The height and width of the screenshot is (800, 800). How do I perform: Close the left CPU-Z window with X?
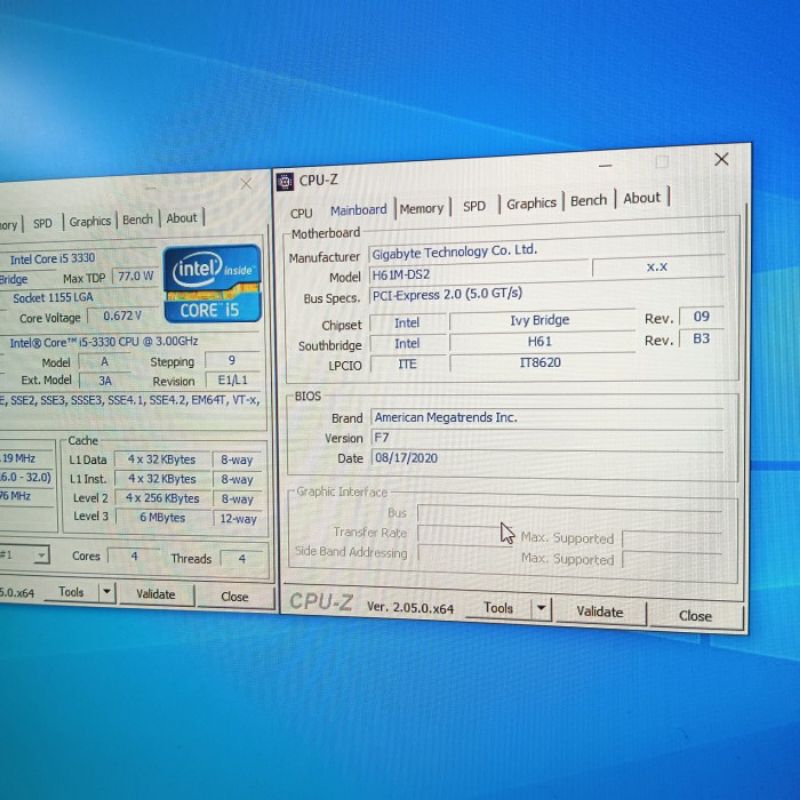246,184
